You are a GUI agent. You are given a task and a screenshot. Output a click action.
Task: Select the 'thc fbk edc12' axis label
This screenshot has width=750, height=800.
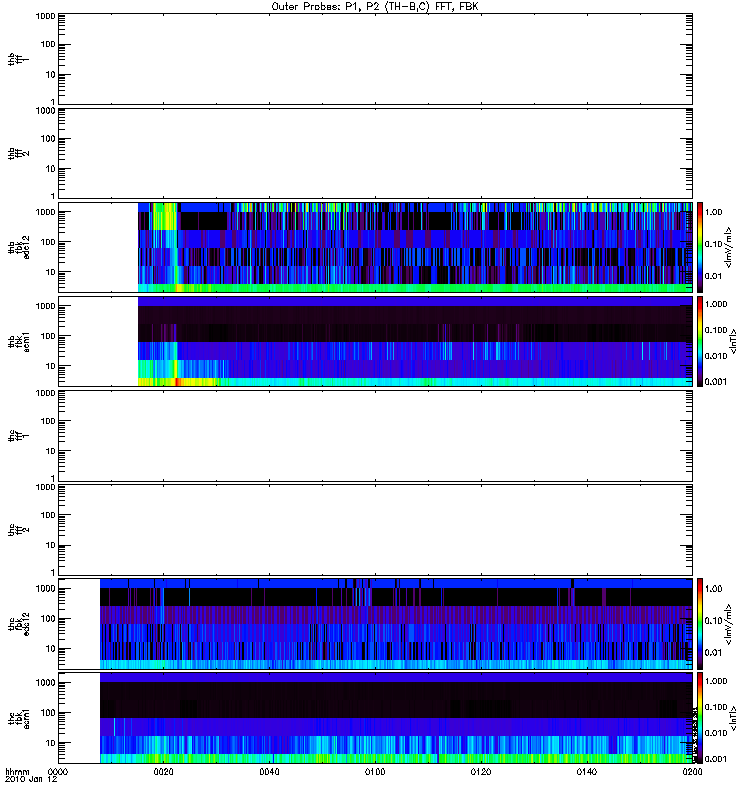[18, 624]
